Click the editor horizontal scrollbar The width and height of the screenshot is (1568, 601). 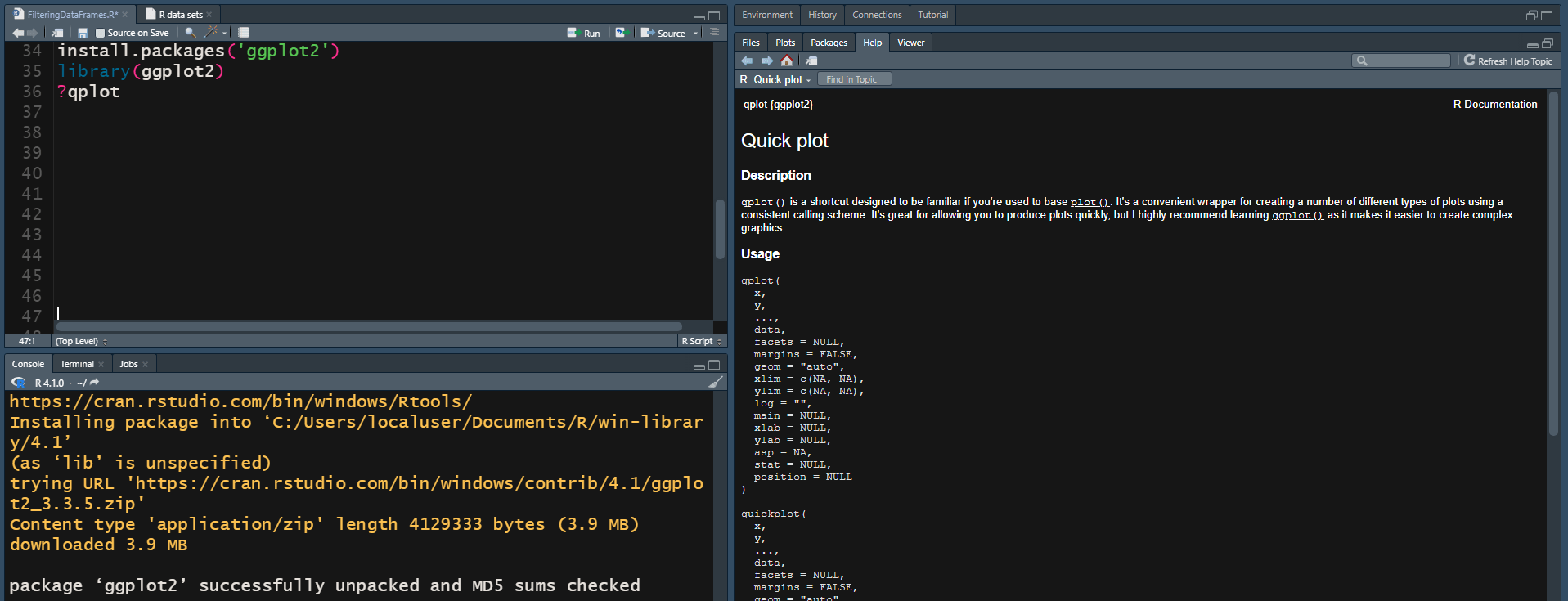[368, 326]
